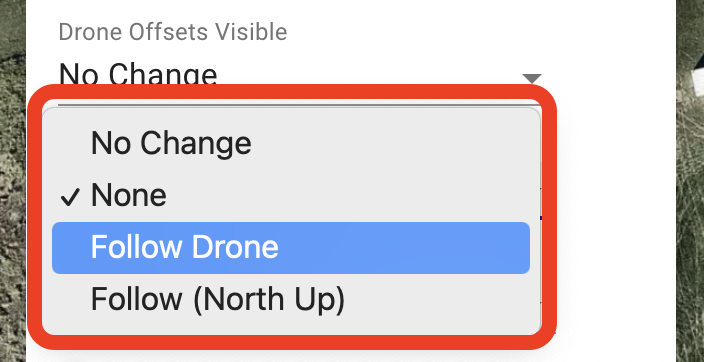This screenshot has width=704, height=362.
Task: Open the "No Change" combo box field
Action: click(x=300, y=74)
